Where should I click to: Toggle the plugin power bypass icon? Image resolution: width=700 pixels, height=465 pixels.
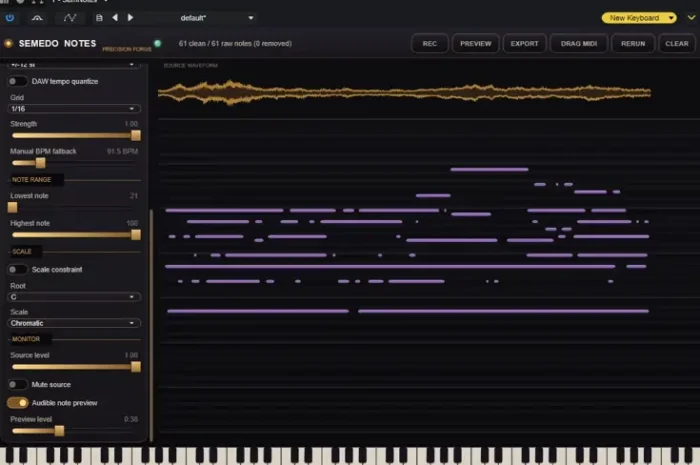pos(9,18)
